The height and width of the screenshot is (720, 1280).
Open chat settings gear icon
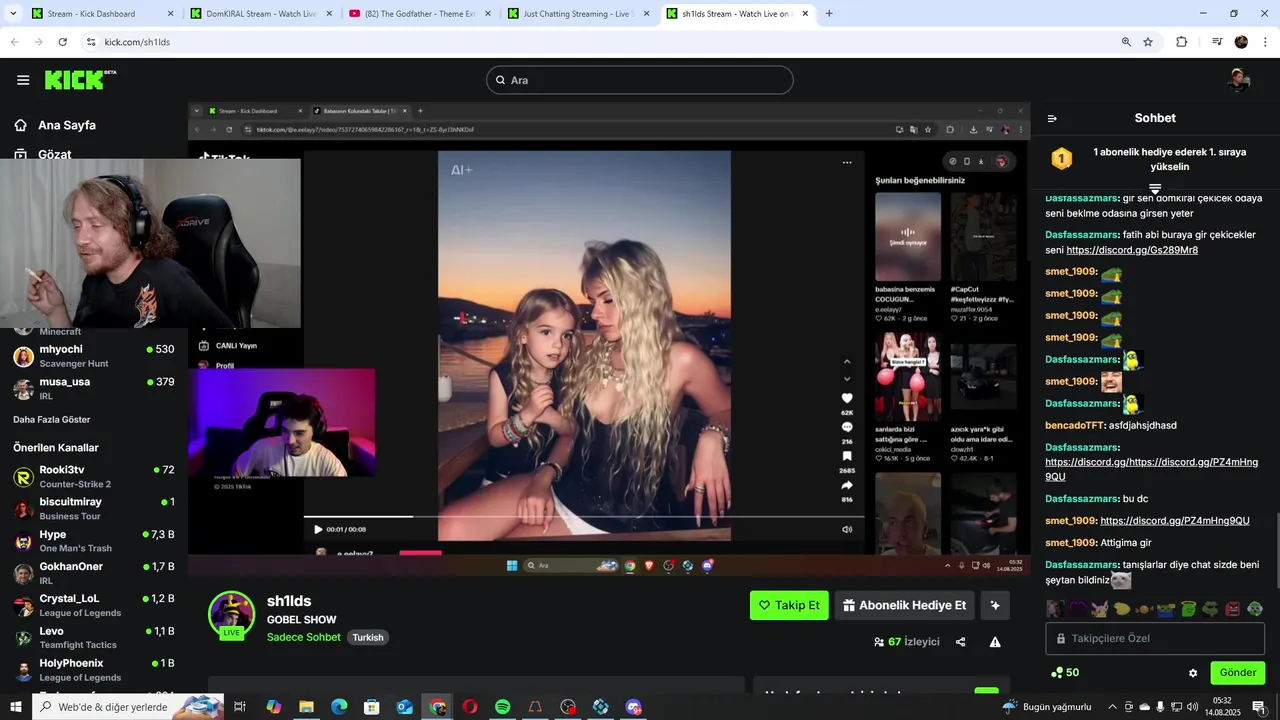[1193, 673]
